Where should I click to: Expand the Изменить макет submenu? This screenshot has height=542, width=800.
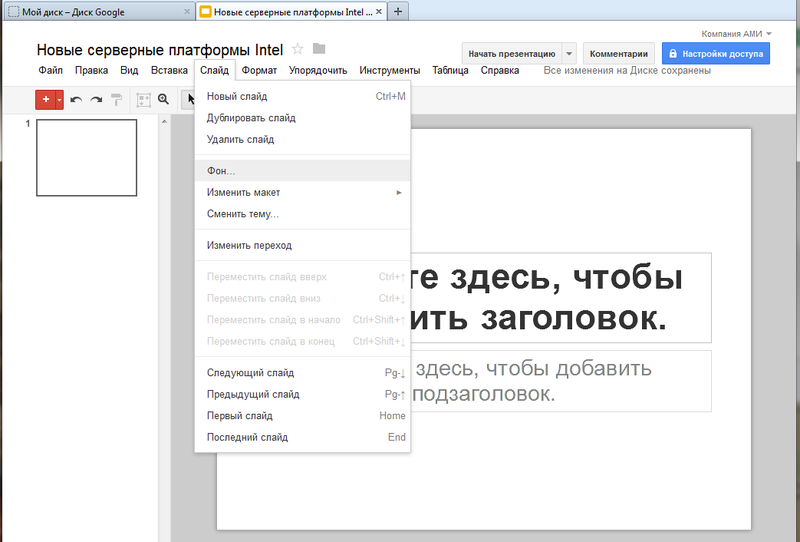[303, 192]
